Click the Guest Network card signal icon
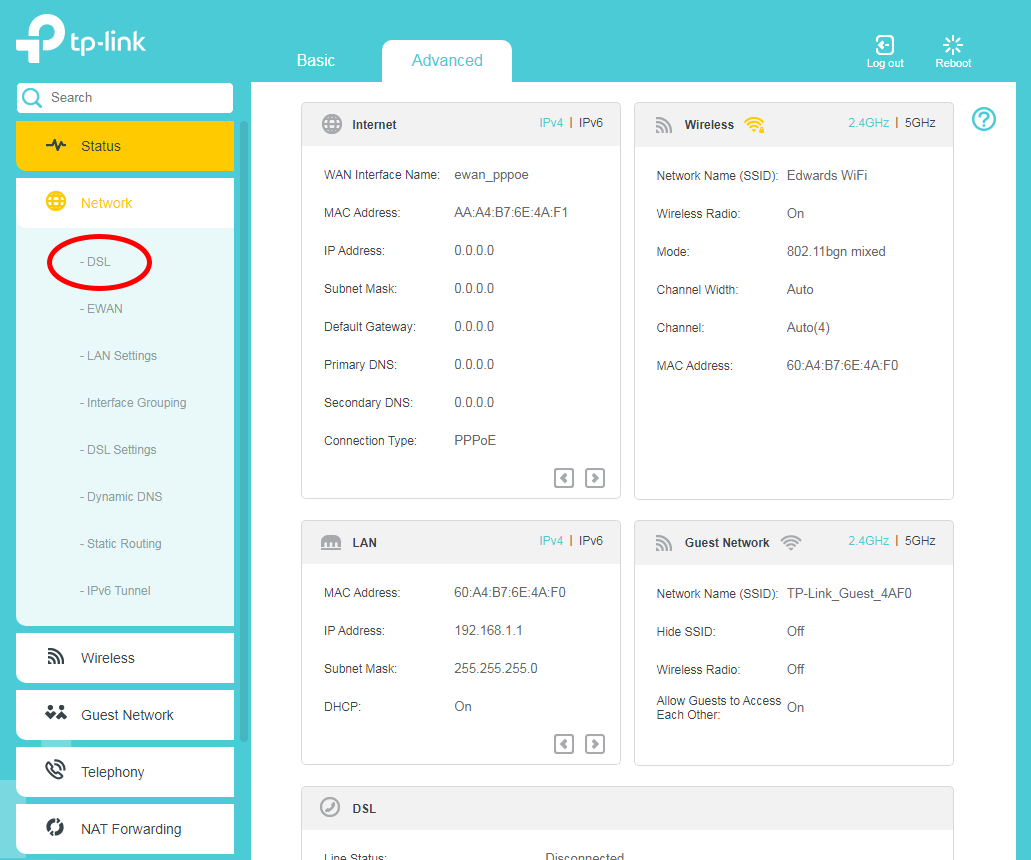1031x860 pixels. (x=664, y=542)
